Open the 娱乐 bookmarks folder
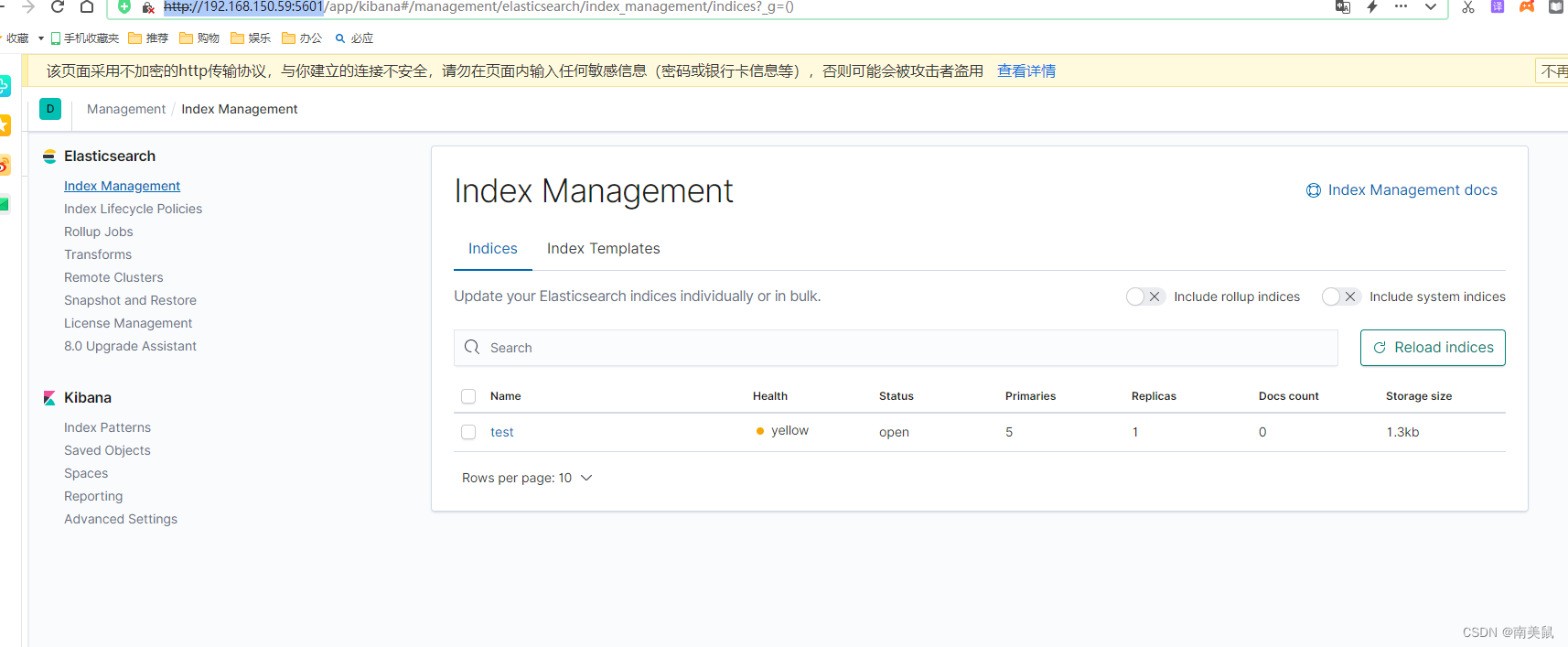 (252, 38)
